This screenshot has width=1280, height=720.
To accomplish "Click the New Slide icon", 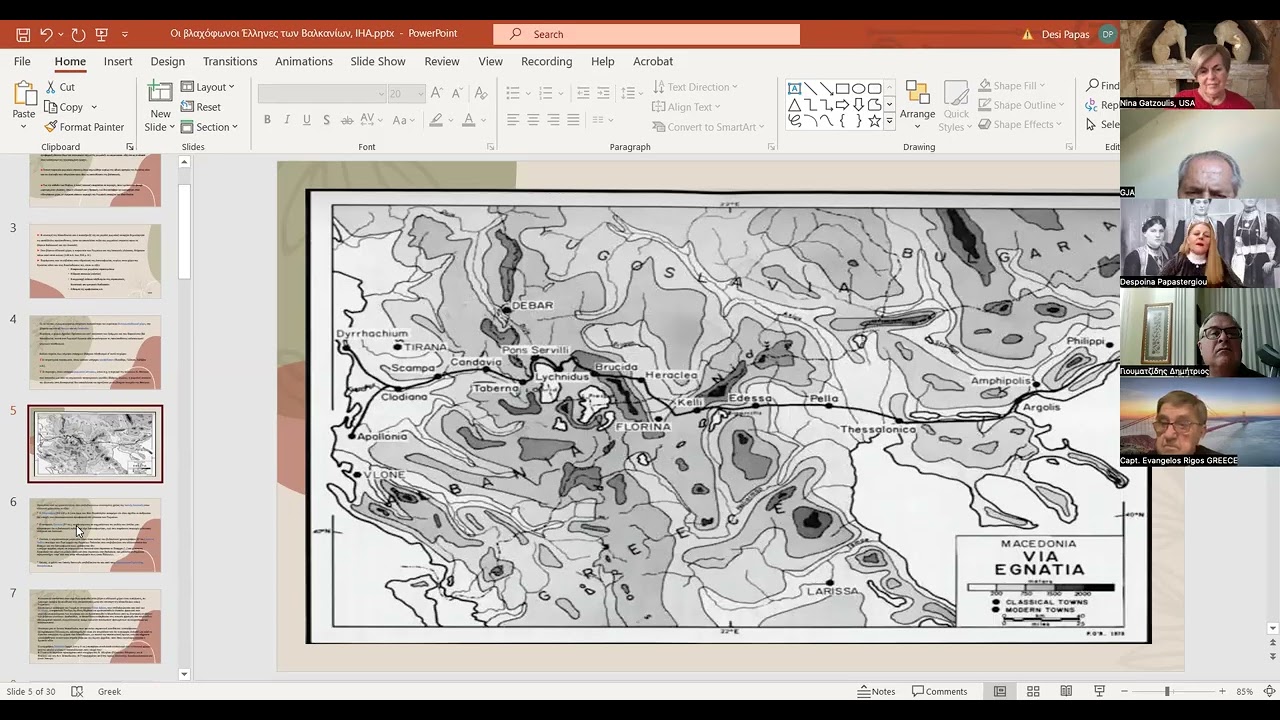I will (x=159, y=93).
